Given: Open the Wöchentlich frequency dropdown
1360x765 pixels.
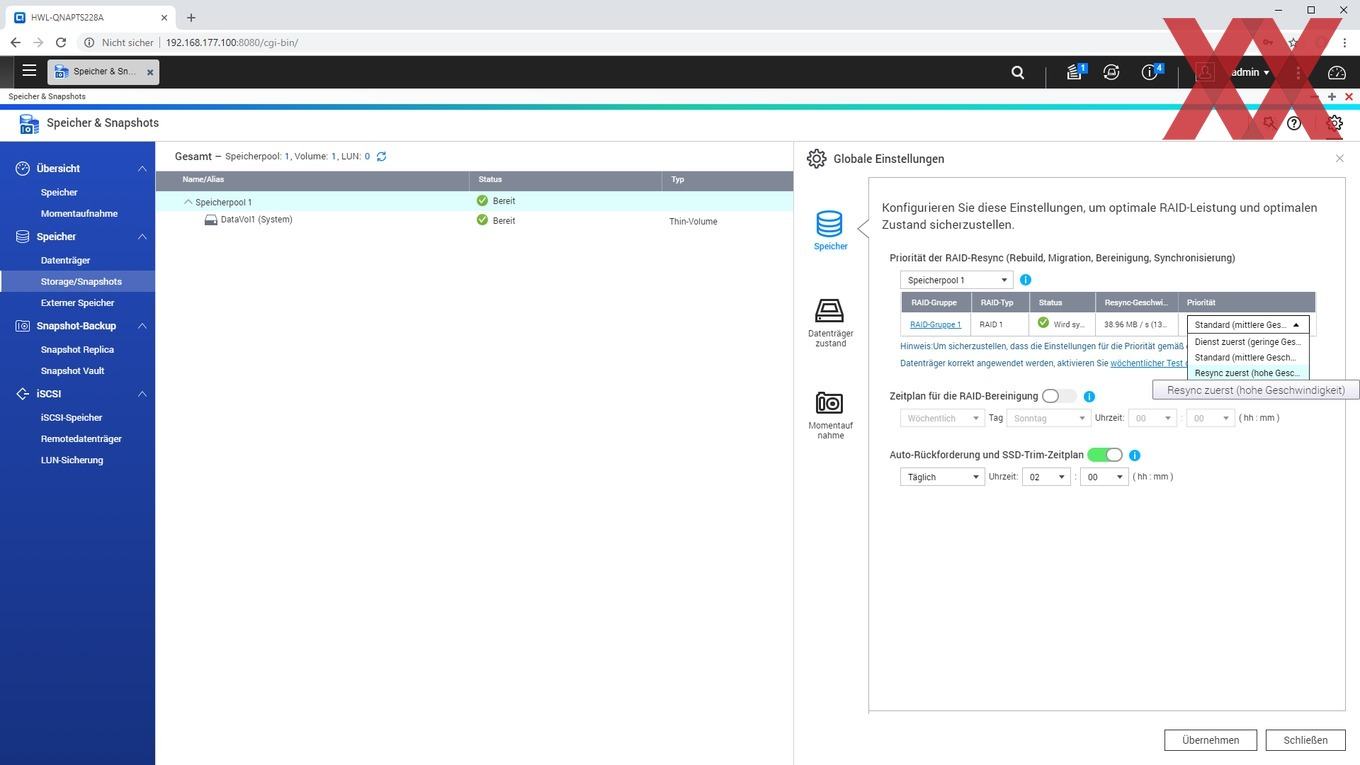Looking at the screenshot, I should (x=943, y=418).
